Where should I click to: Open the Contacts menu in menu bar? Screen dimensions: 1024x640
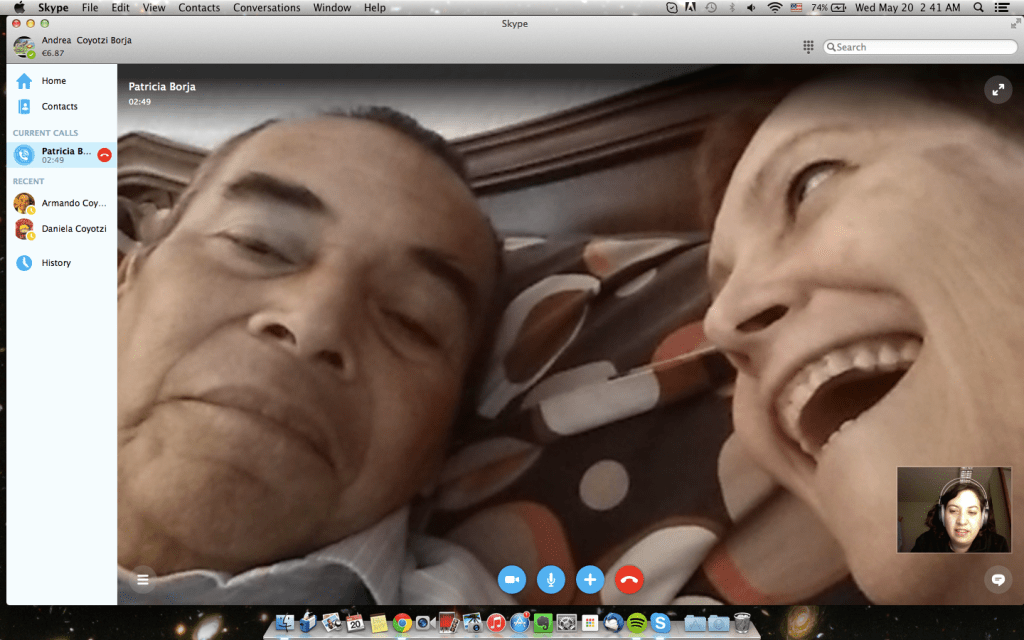click(x=199, y=8)
